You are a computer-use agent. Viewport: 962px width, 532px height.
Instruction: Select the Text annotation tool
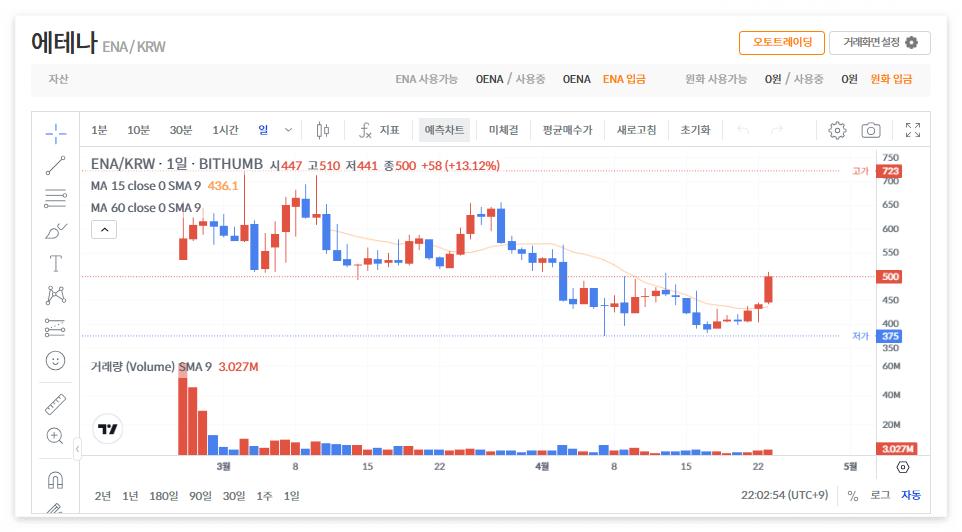point(55,263)
